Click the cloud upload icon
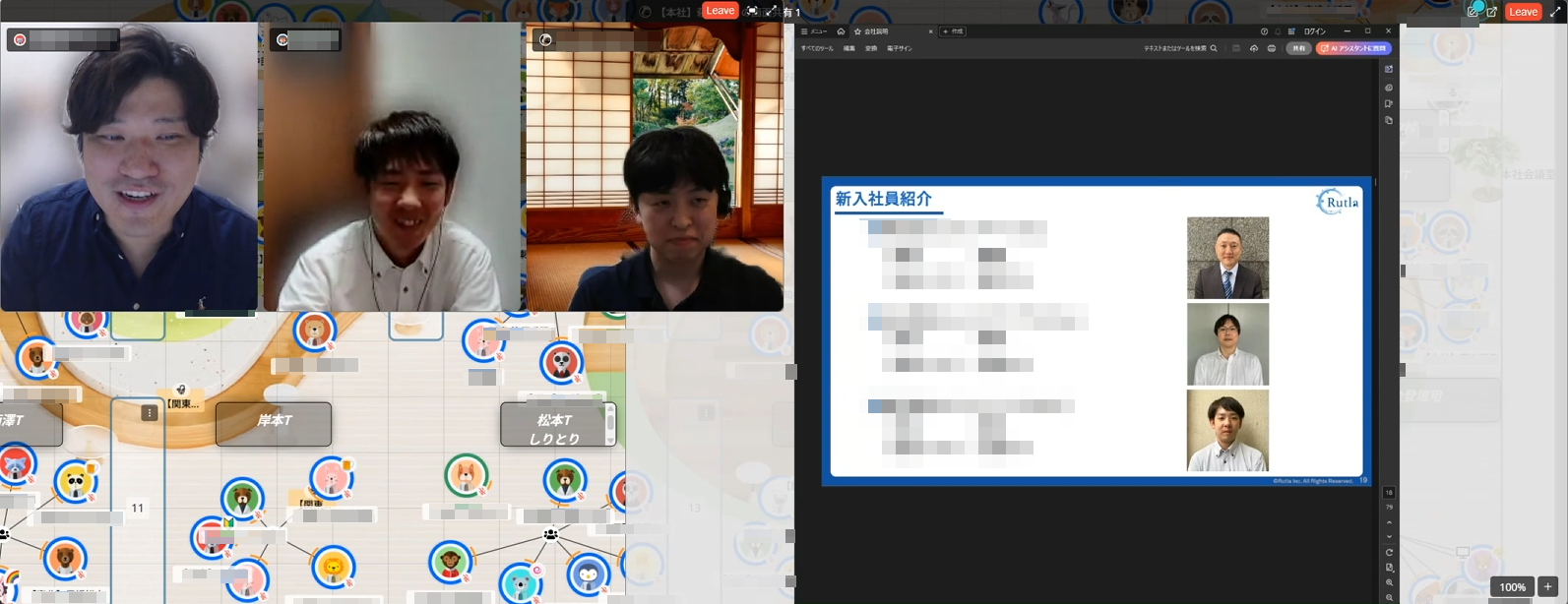 [x=1254, y=48]
